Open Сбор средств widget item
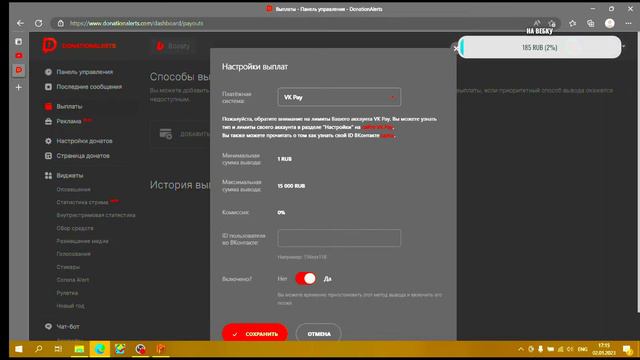Screen dimensions: 640x360 [75, 228]
